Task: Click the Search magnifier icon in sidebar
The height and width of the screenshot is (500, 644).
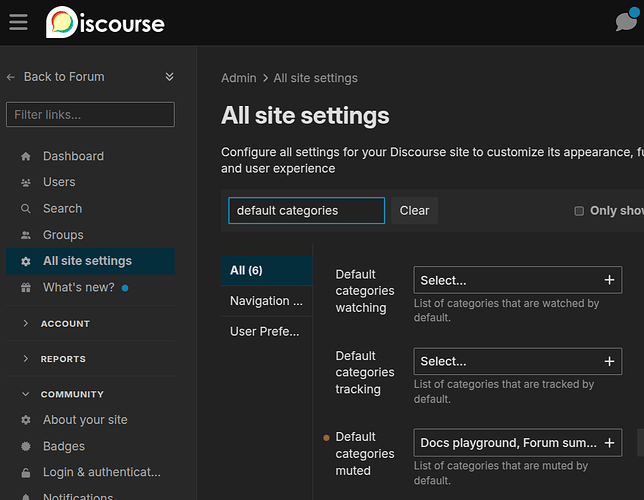Action: point(26,209)
